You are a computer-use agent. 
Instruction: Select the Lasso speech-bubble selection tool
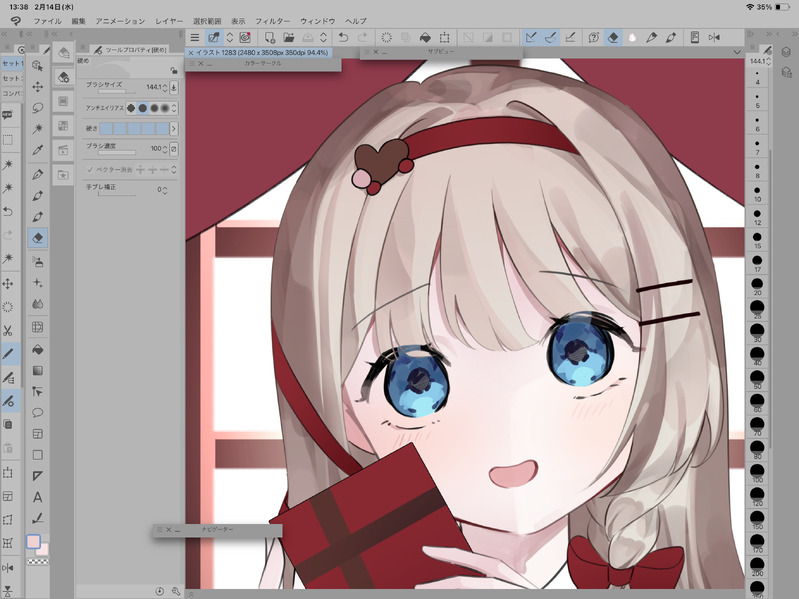(x=38, y=108)
